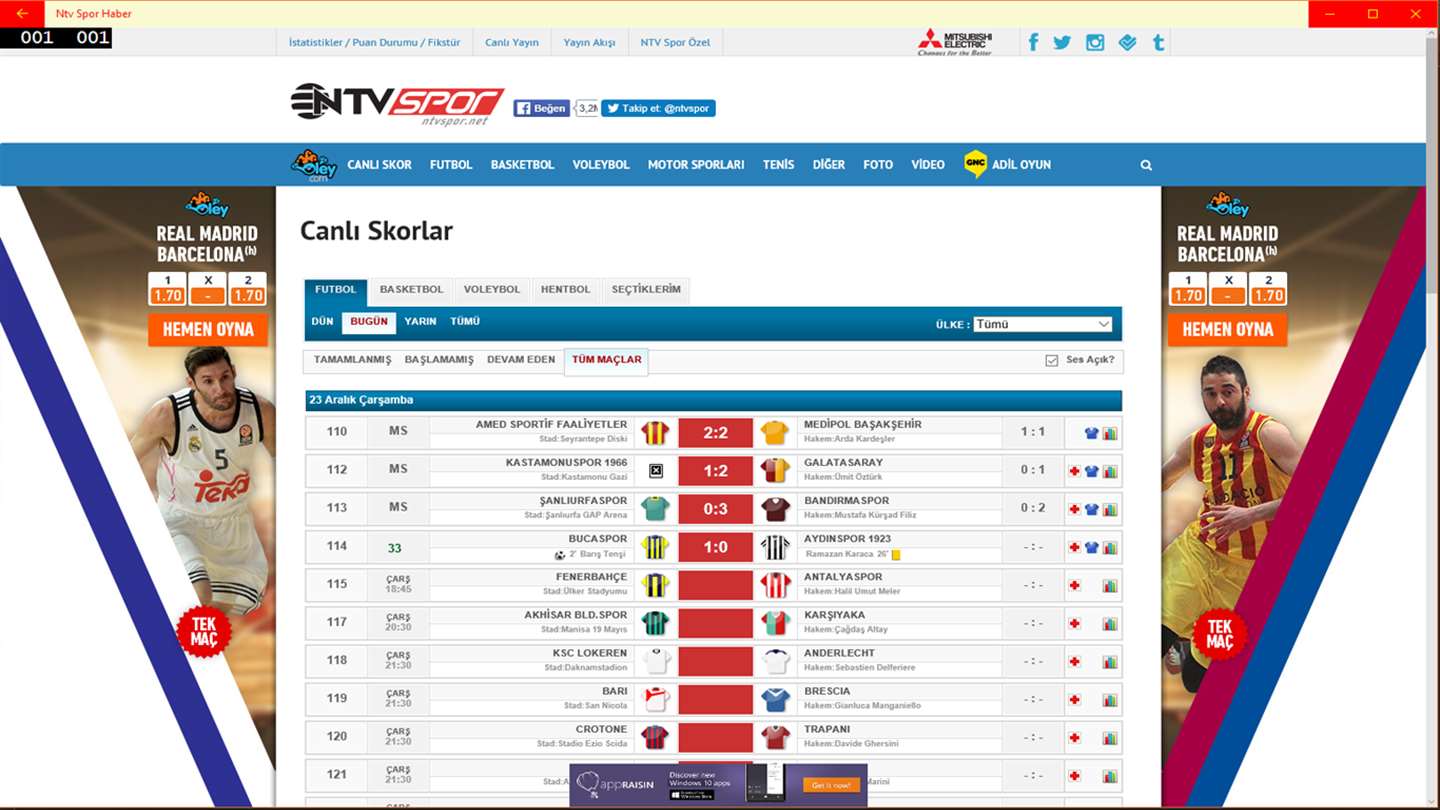Open statistics chart icon for match 114
This screenshot has width=1440, height=810.
pos(1110,548)
